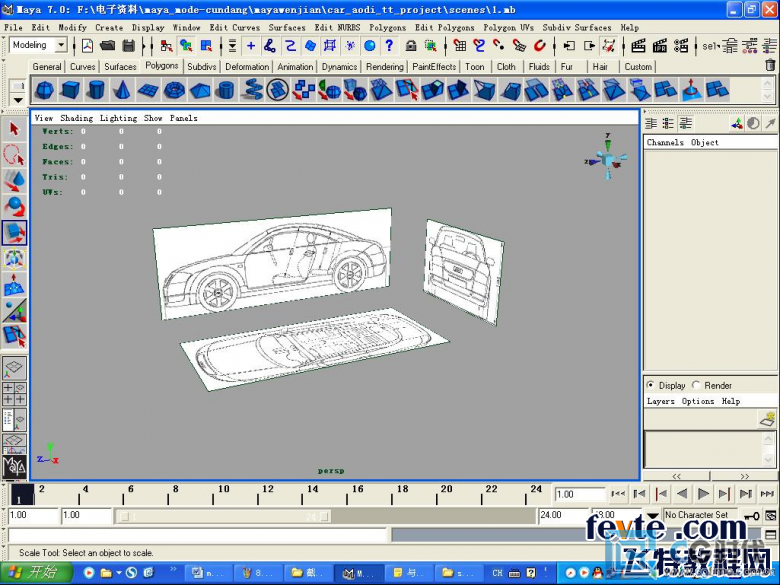Click the Save Scene disk icon

click(129, 46)
